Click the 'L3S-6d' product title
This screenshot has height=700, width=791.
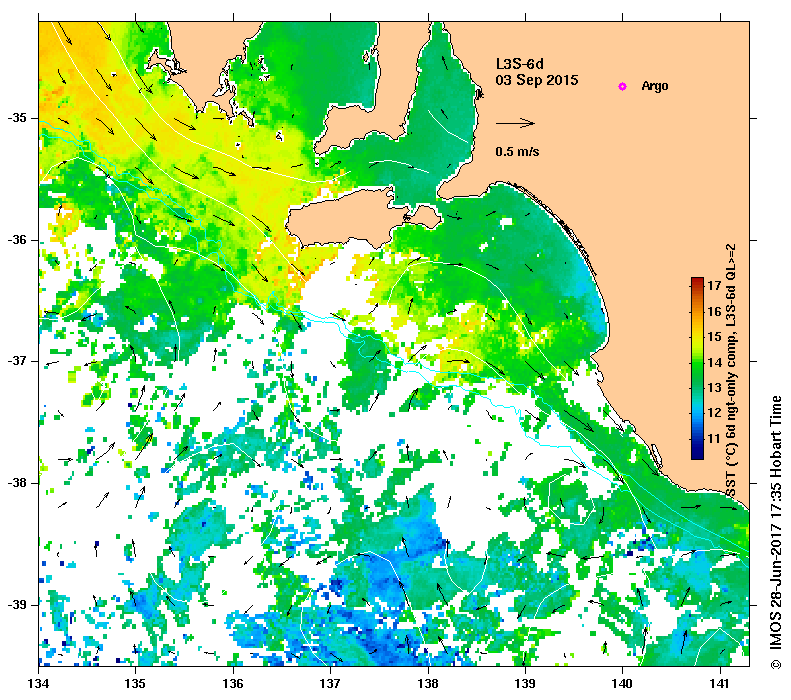520,64
